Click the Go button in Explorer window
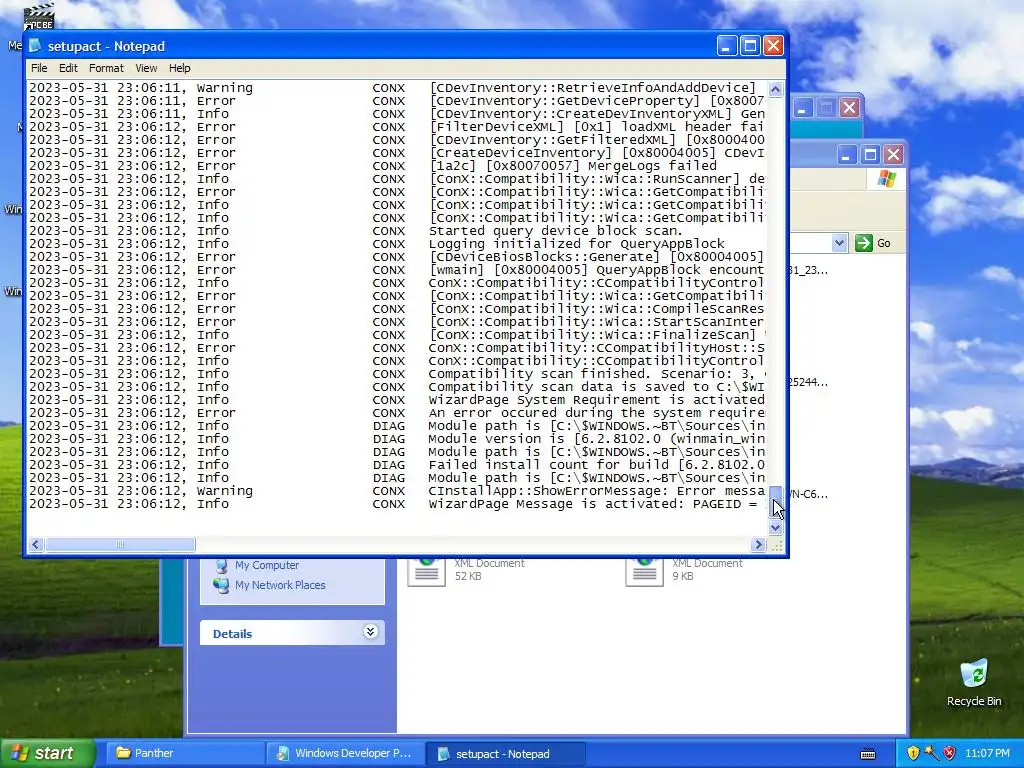 pyautogui.click(x=873, y=243)
